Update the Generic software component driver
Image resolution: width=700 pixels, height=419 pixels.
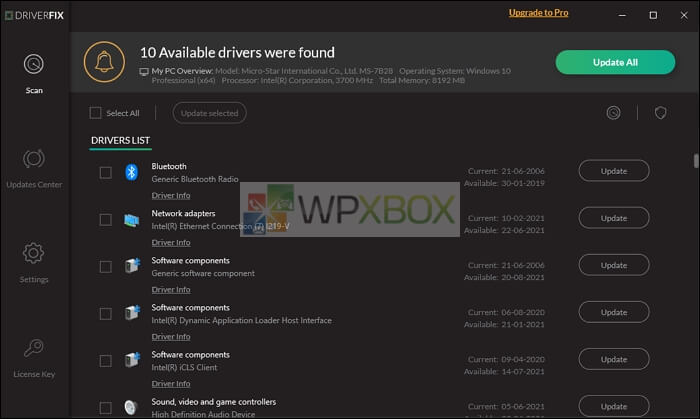614,266
